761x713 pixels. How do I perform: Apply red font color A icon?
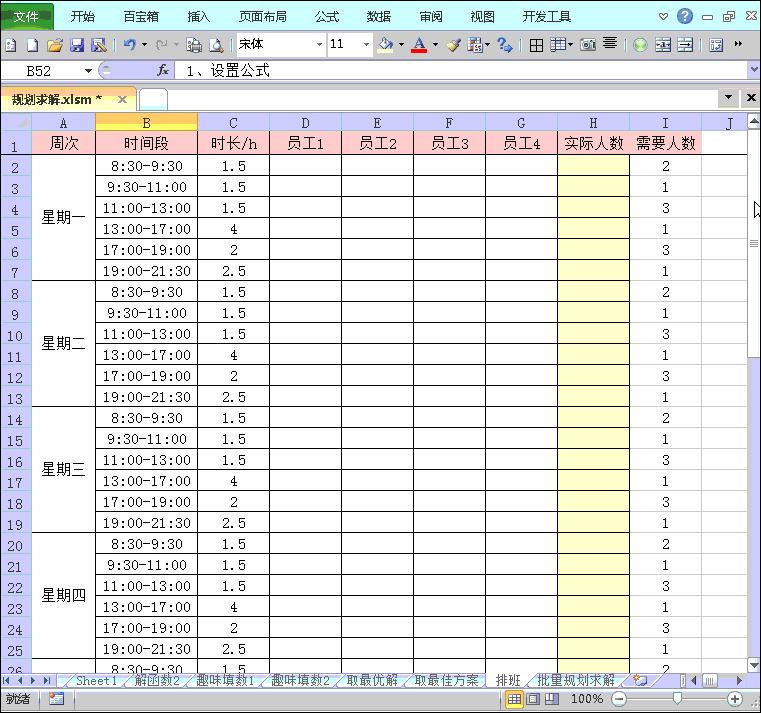(419, 45)
